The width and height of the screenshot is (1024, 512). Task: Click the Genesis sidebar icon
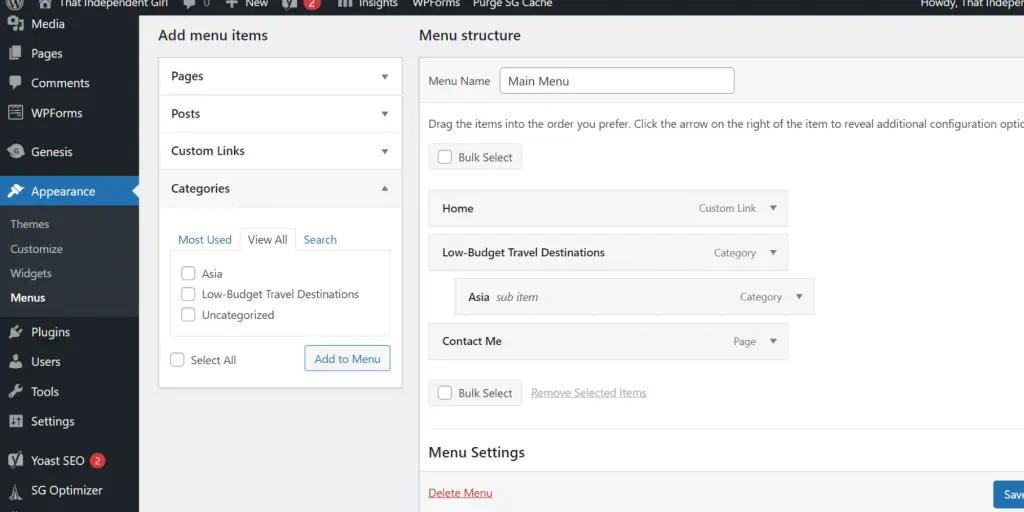(x=16, y=152)
